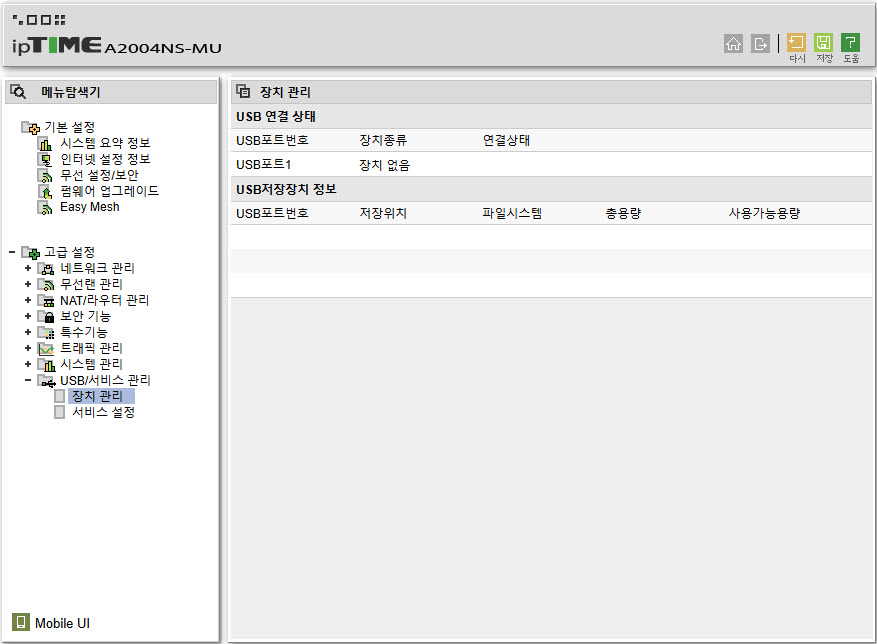Expand the 시스템 관리 node
This screenshot has height=644, width=877.
coord(28,364)
